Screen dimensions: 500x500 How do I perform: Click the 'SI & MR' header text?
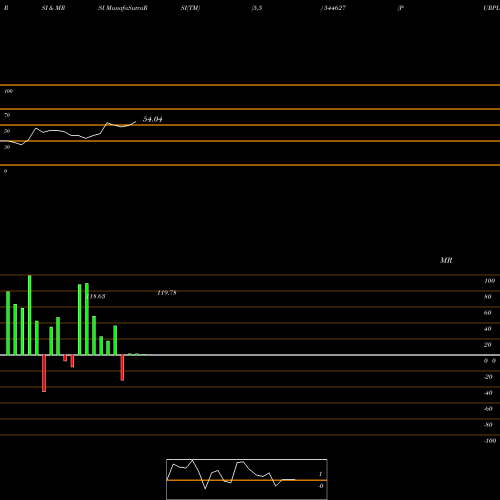pos(53,8)
